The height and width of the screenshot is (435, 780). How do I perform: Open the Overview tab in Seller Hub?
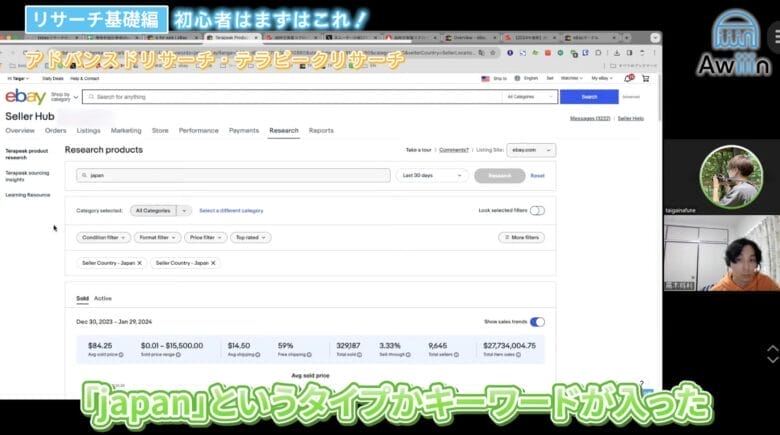(x=20, y=130)
